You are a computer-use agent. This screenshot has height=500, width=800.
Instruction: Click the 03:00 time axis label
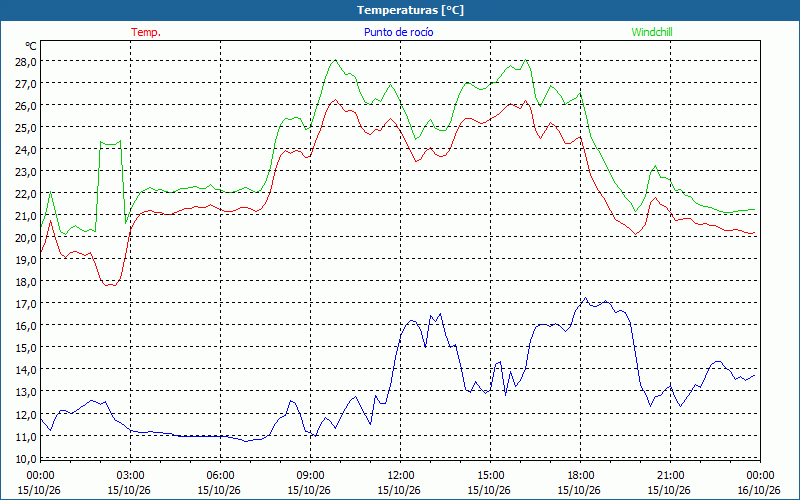130,476
